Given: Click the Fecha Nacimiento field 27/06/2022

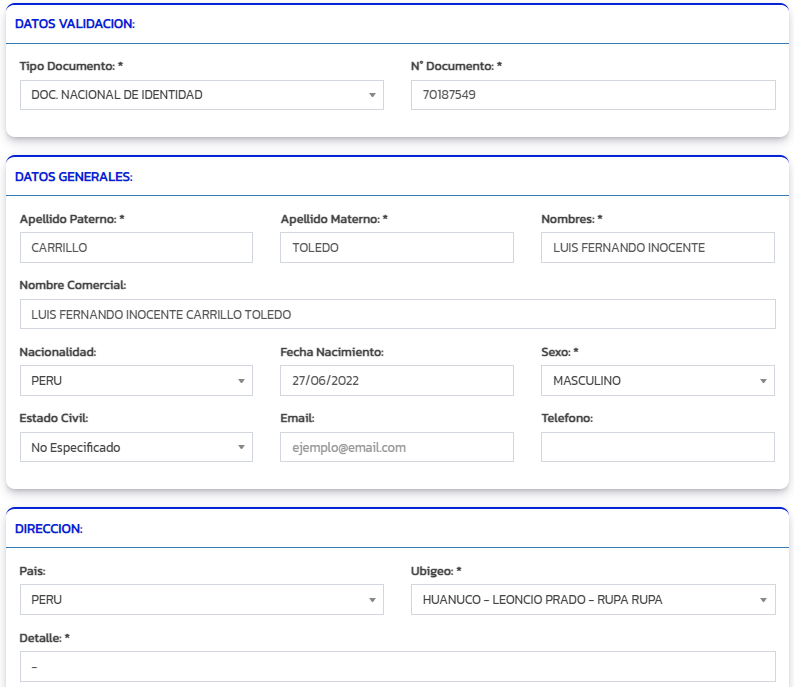Looking at the screenshot, I should [396, 381].
